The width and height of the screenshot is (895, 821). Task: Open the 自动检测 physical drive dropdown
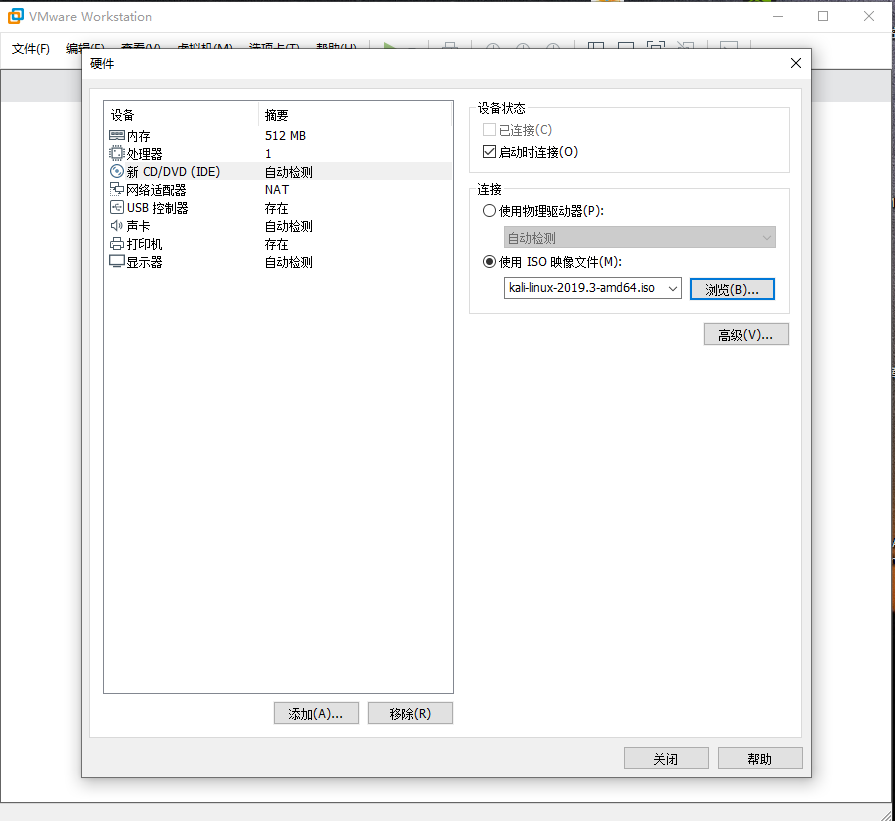639,238
